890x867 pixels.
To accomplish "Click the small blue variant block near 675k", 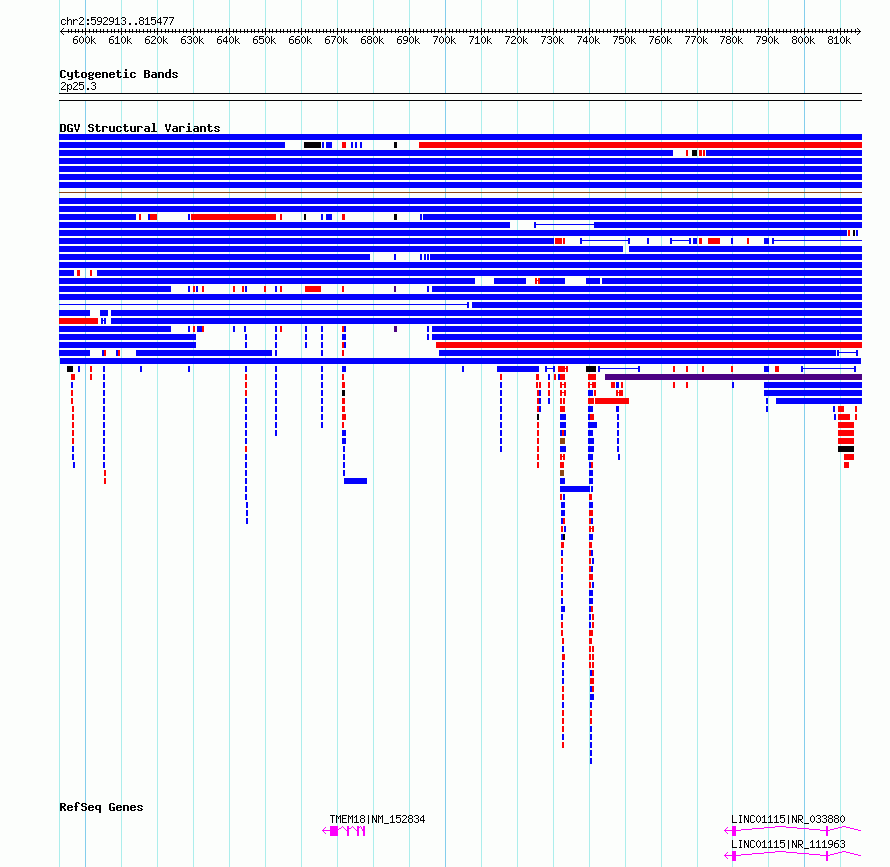I will 355,481.
